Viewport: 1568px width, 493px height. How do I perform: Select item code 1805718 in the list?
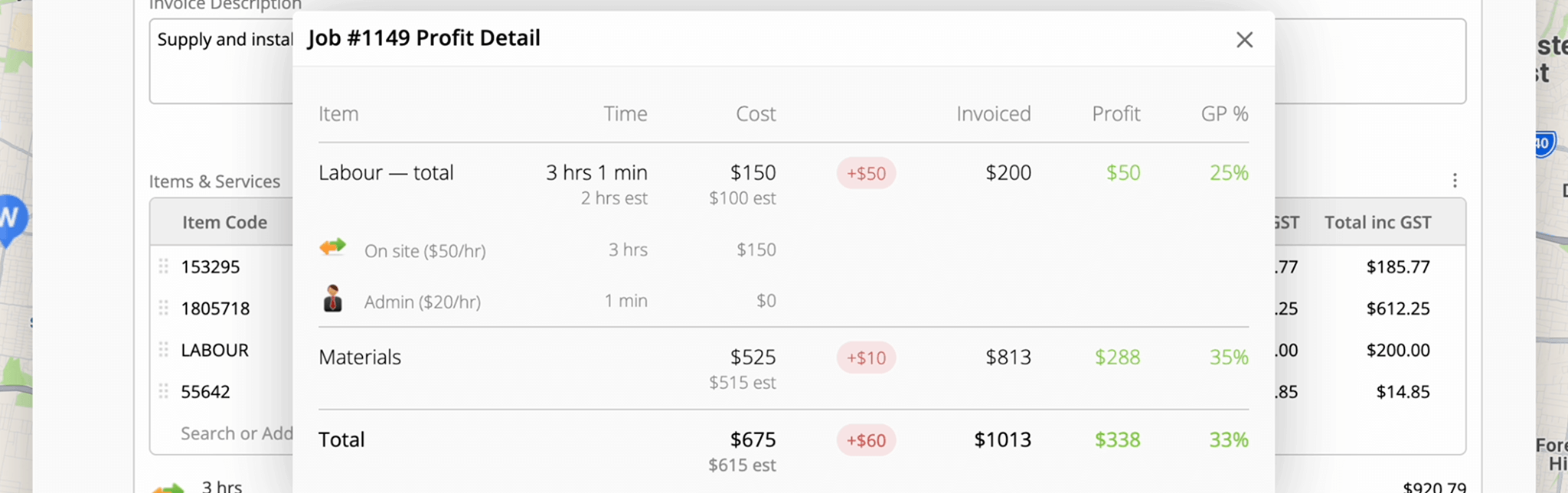point(214,308)
